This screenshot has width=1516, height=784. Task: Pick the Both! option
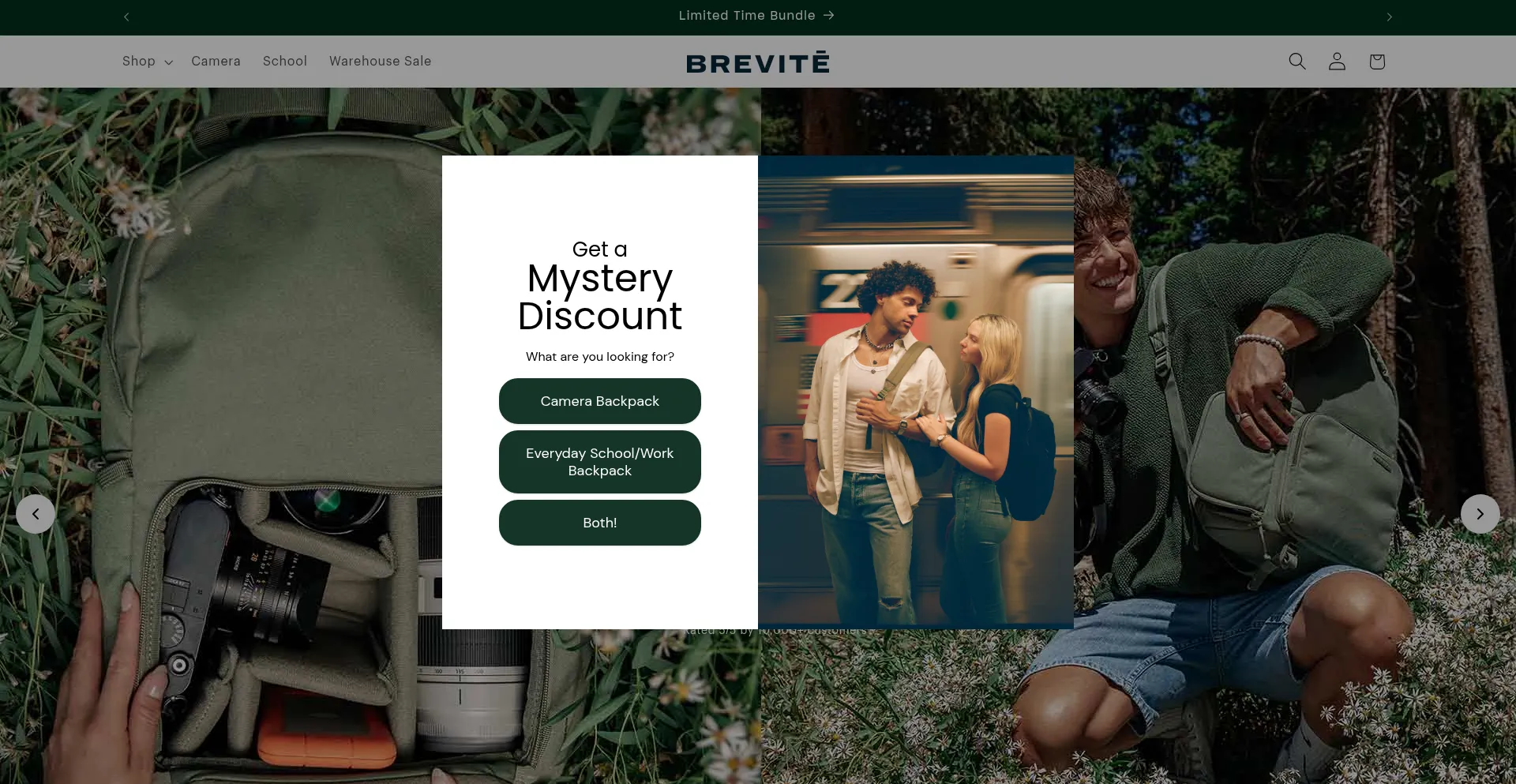[x=599, y=523]
